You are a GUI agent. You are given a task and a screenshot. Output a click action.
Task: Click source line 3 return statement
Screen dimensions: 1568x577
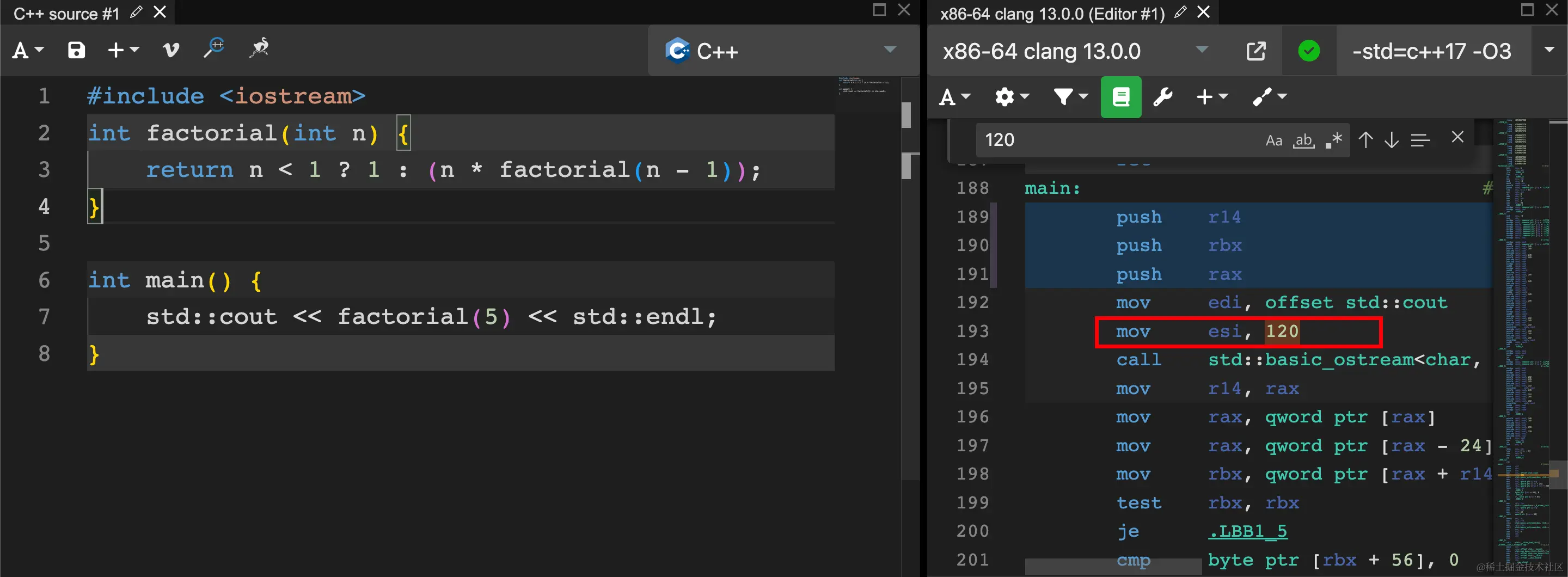(x=454, y=170)
